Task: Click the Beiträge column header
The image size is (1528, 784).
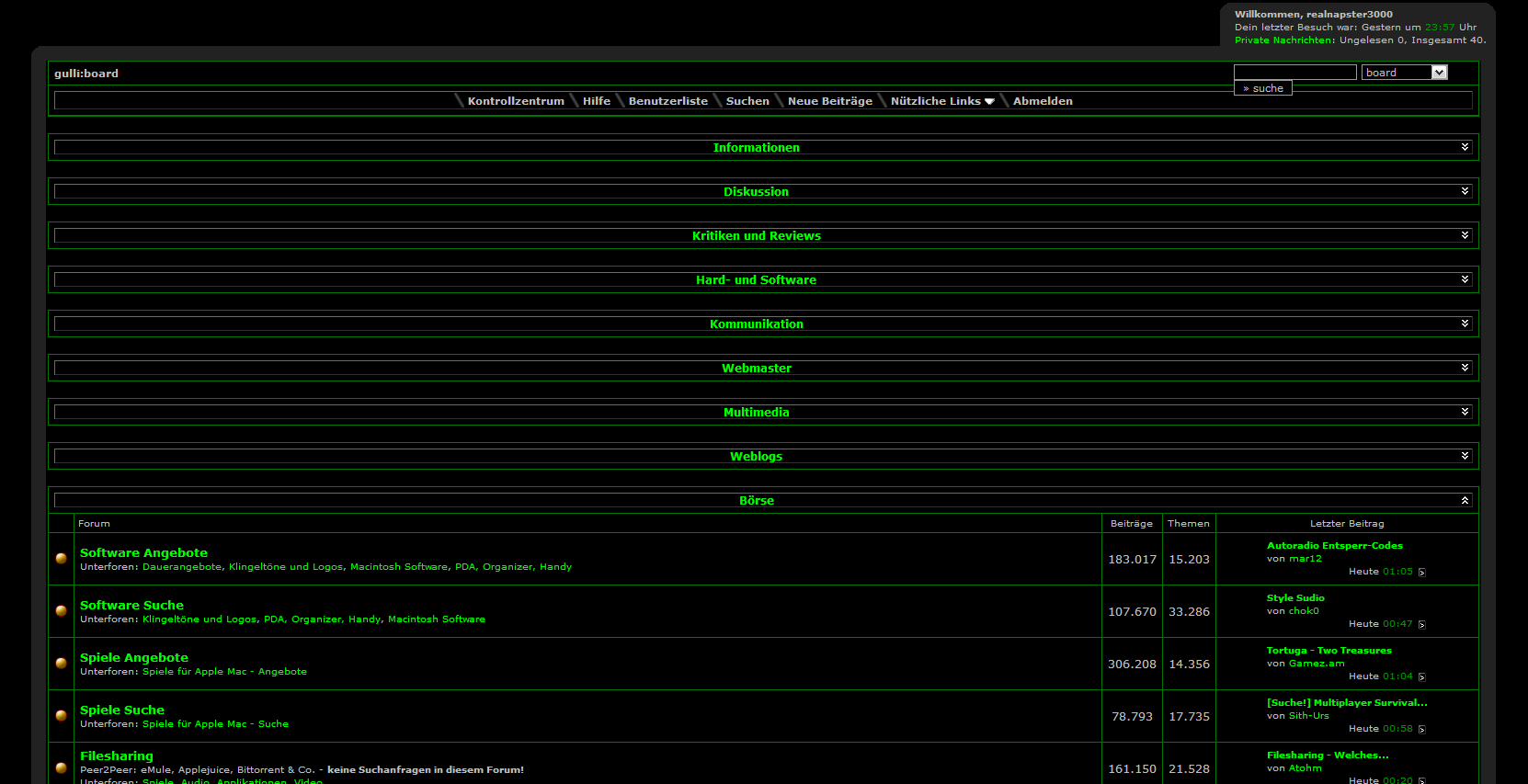Action: click(x=1132, y=524)
